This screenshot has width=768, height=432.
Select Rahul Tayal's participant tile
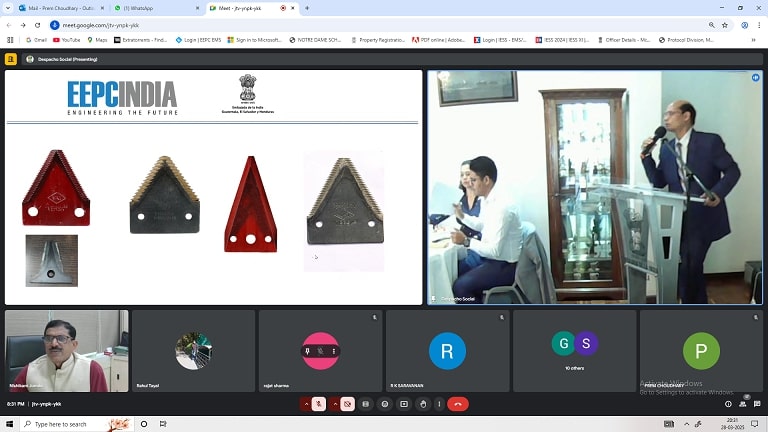(193, 351)
